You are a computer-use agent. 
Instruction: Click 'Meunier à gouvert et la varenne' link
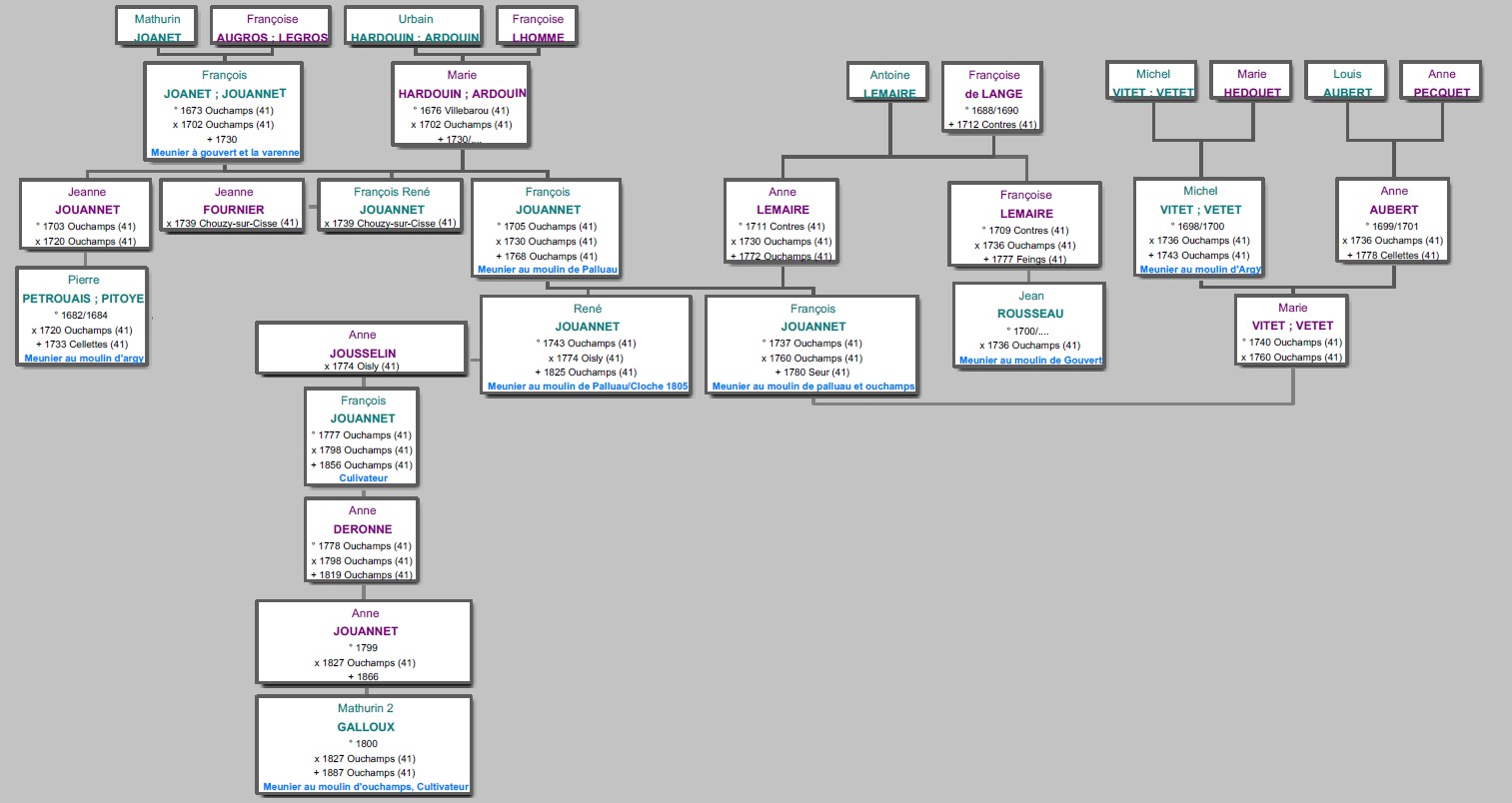[225, 153]
